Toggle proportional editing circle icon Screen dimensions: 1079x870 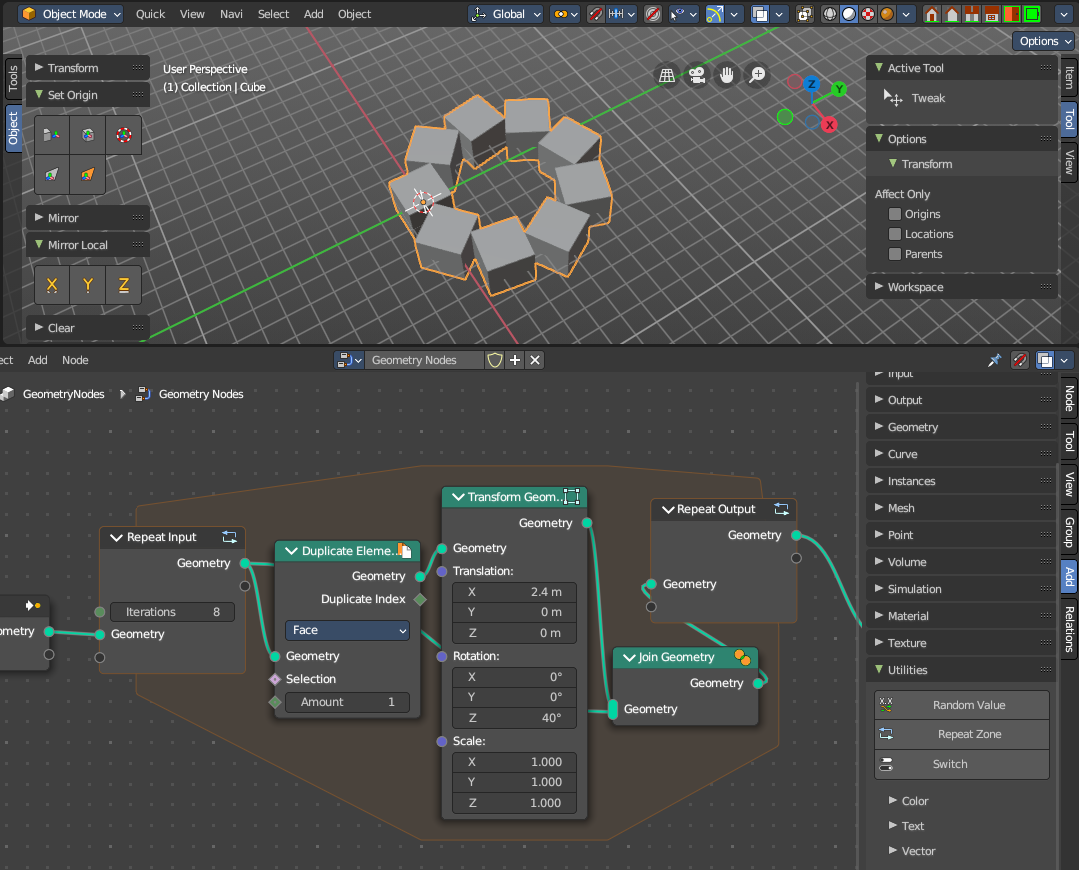click(x=652, y=14)
